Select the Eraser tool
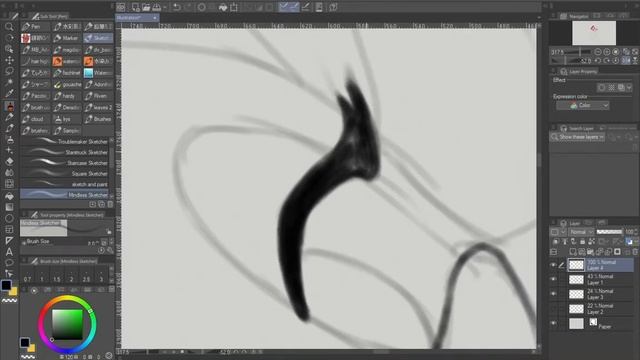 (9, 162)
